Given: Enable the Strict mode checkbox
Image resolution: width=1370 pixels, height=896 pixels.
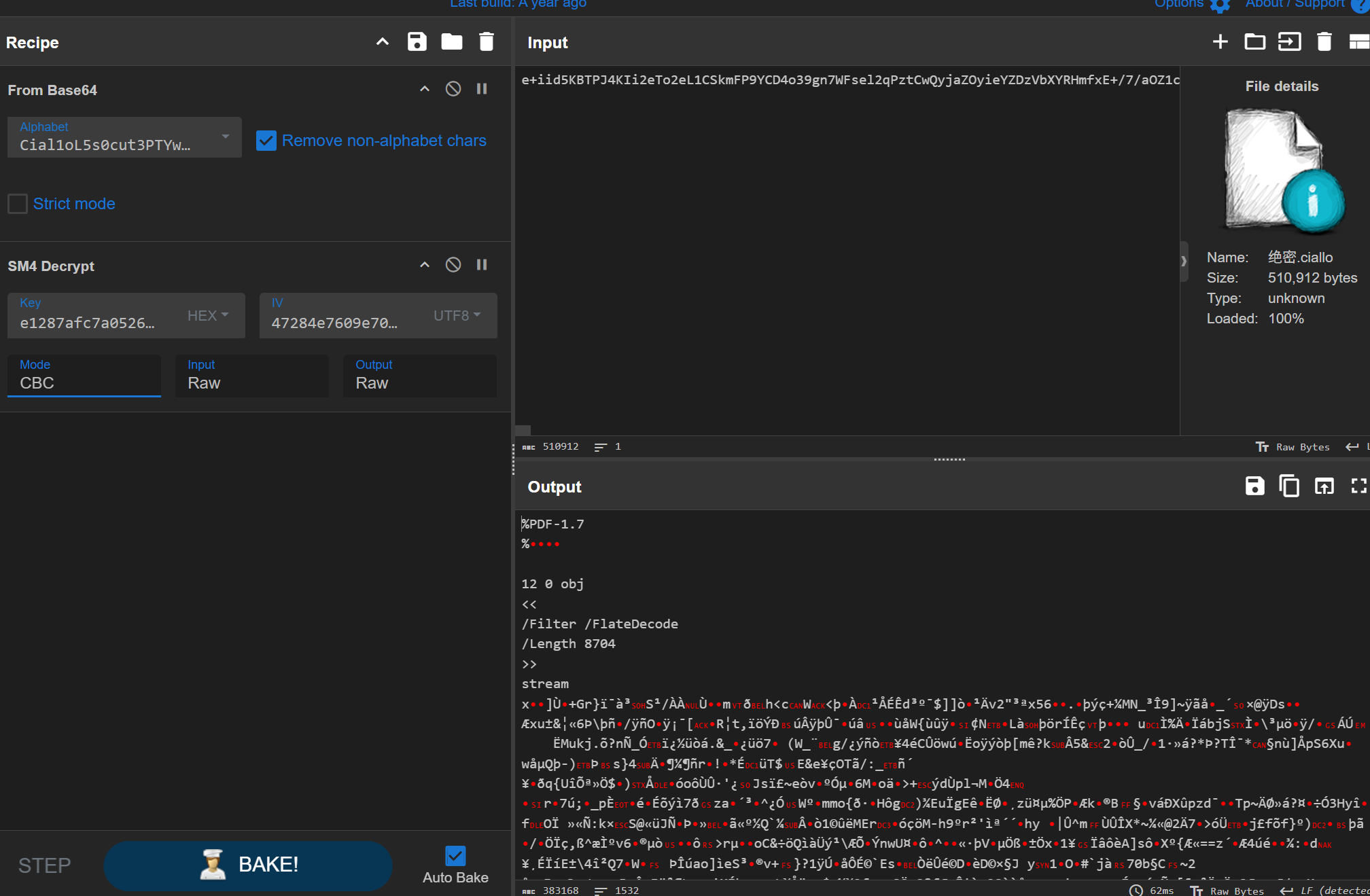Looking at the screenshot, I should point(18,204).
